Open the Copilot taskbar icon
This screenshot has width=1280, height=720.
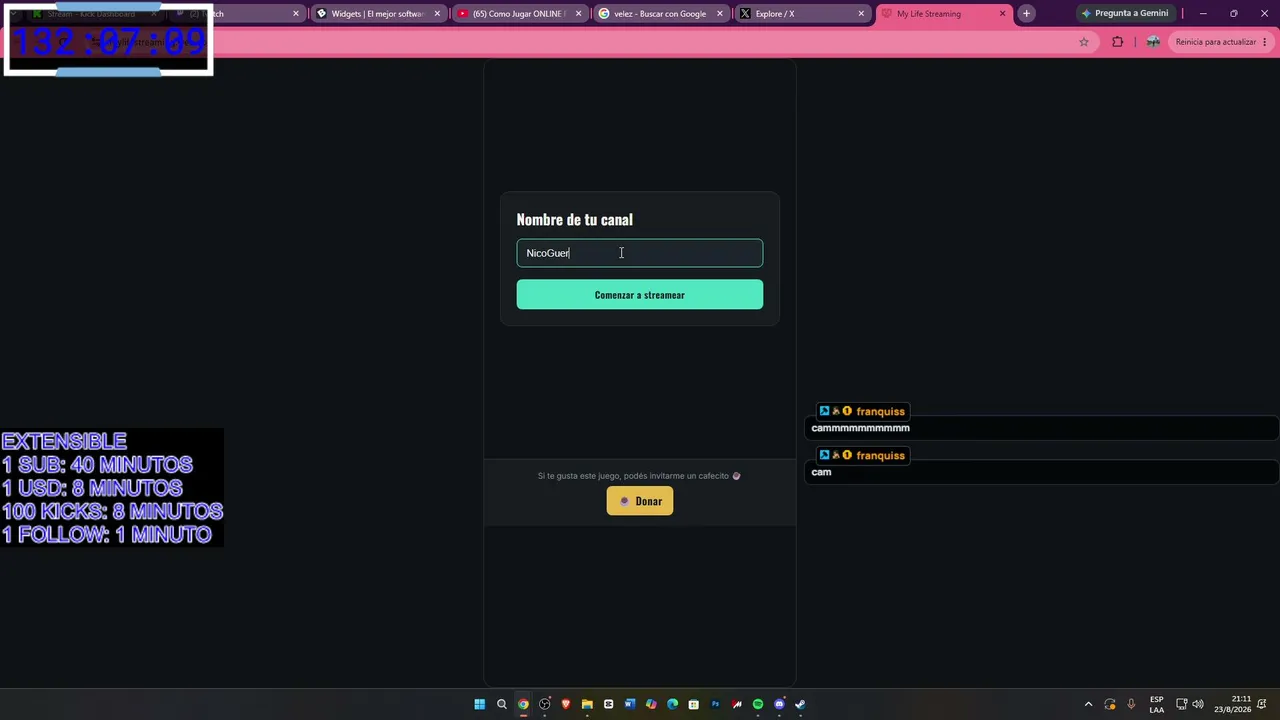(651, 704)
